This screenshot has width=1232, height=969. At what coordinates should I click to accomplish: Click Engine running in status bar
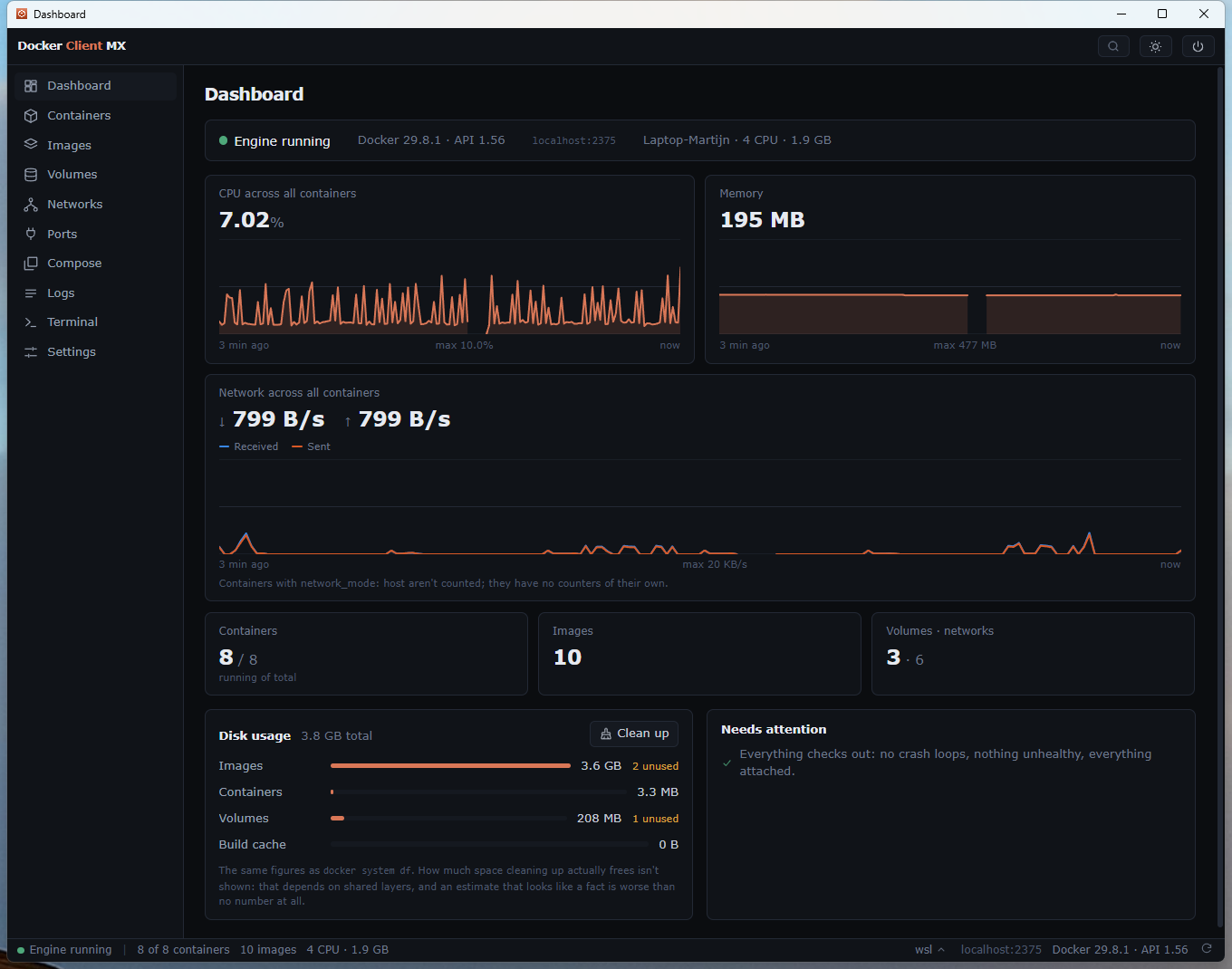64,949
